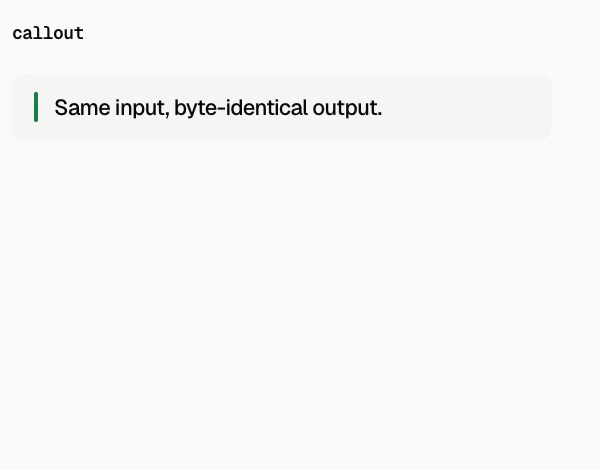Click the capital "S" in "Same"

point(61,108)
